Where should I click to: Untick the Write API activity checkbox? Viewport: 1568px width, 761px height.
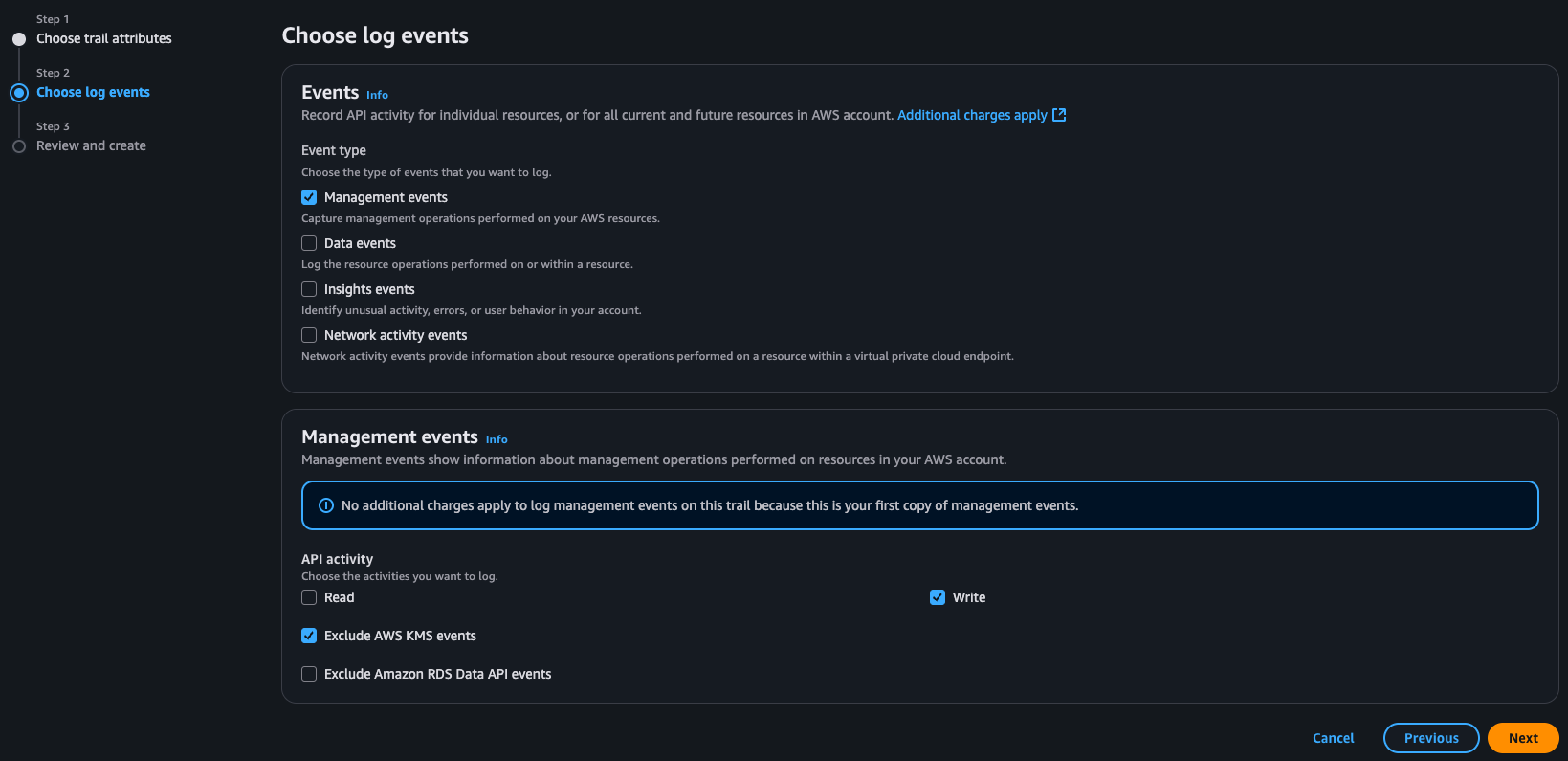pyautogui.click(x=938, y=597)
